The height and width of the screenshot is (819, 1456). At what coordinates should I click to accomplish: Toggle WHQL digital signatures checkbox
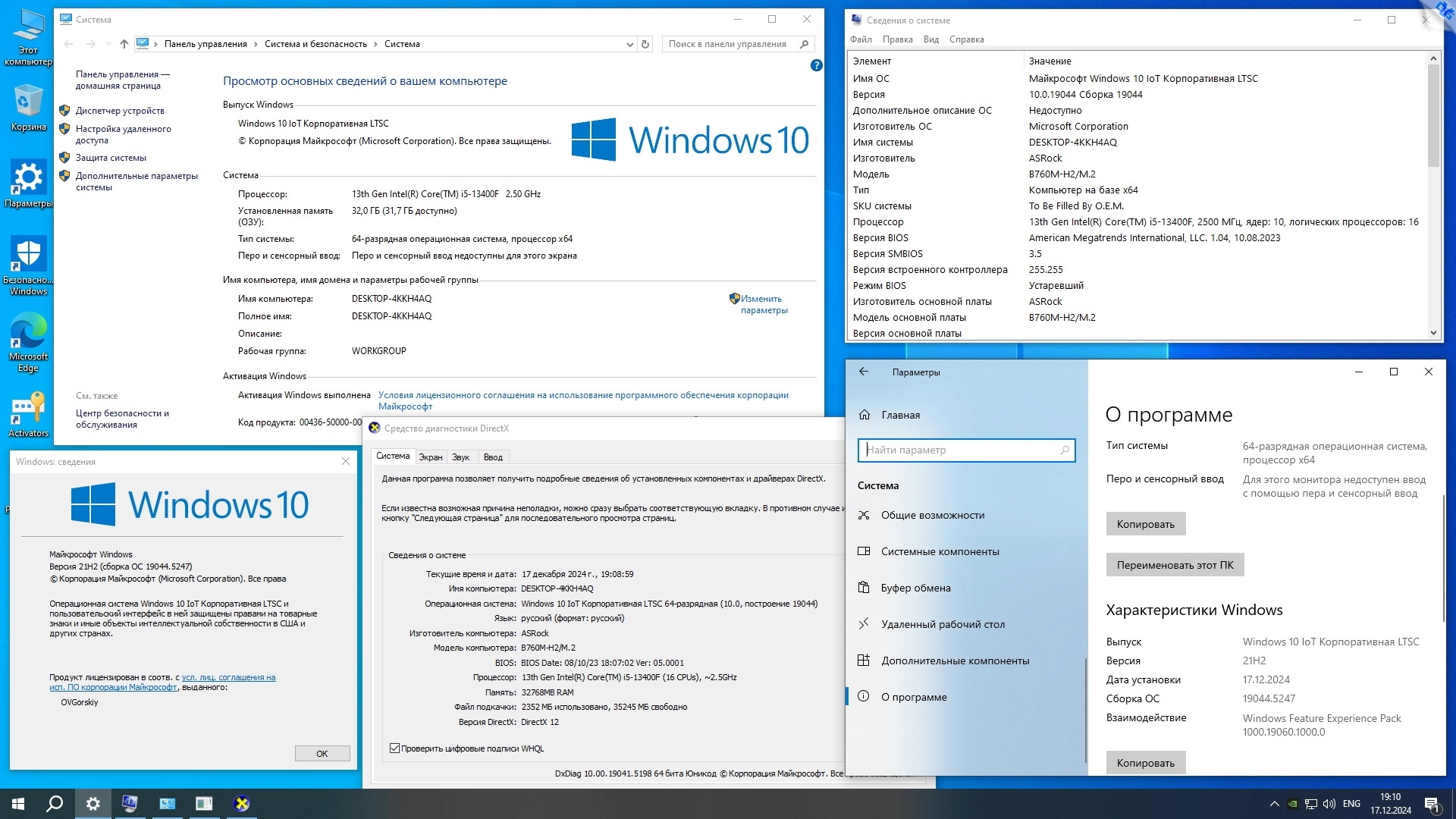coord(394,748)
